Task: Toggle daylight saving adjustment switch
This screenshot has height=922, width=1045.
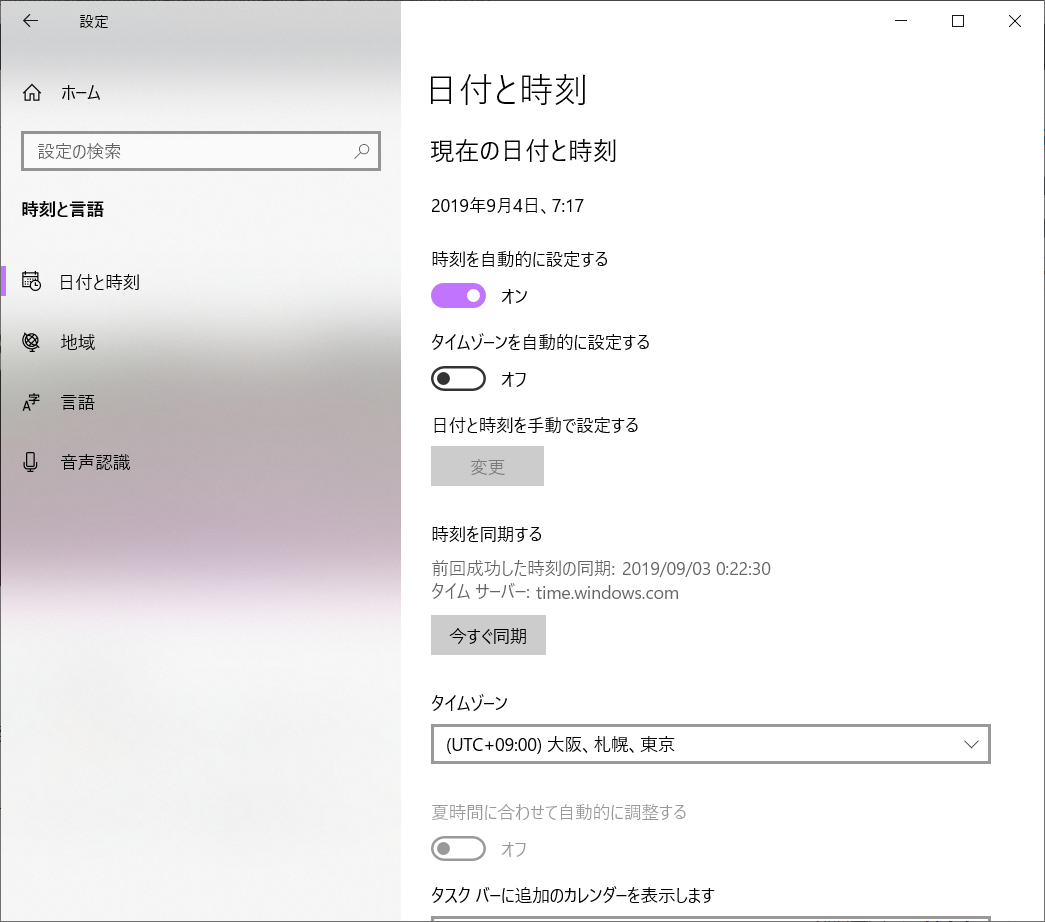Action: [x=458, y=848]
